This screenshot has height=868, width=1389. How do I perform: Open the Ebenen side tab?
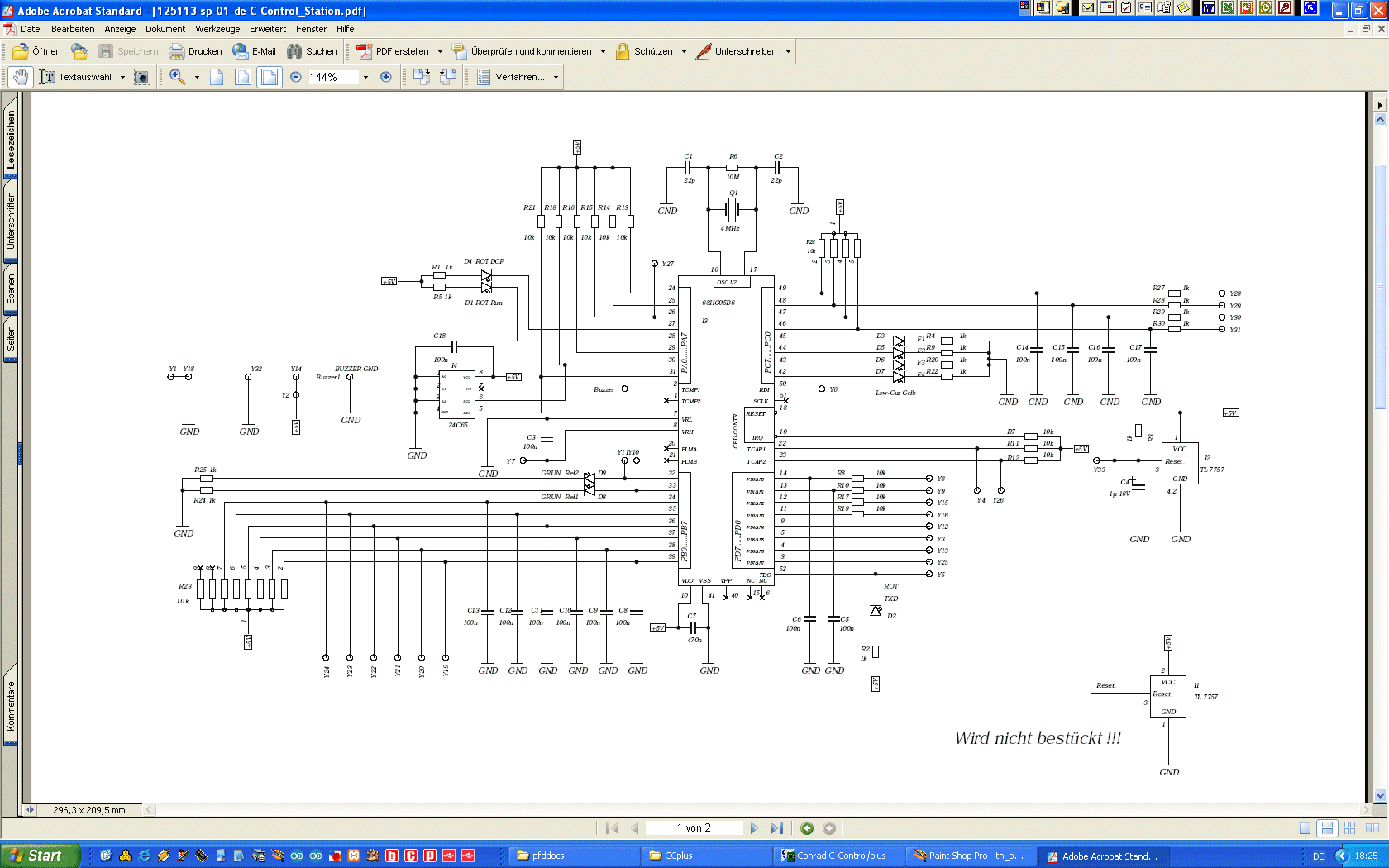[11, 289]
